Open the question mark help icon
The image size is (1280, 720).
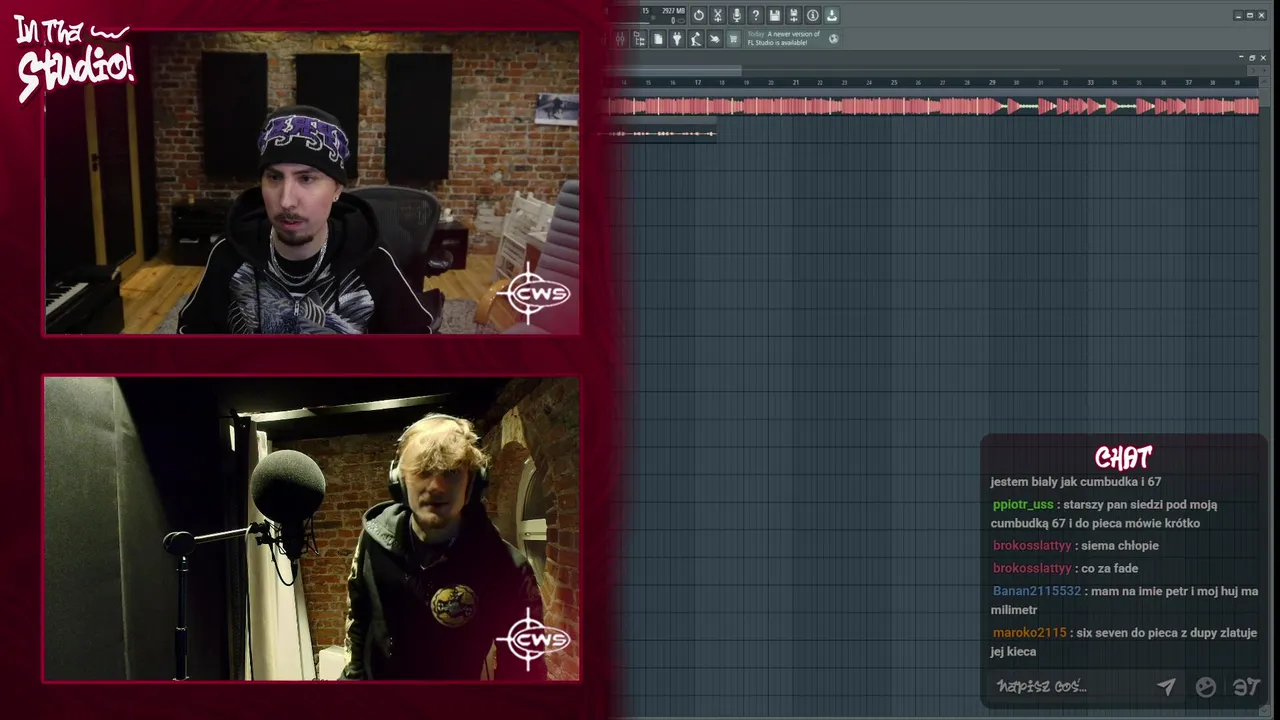756,15
